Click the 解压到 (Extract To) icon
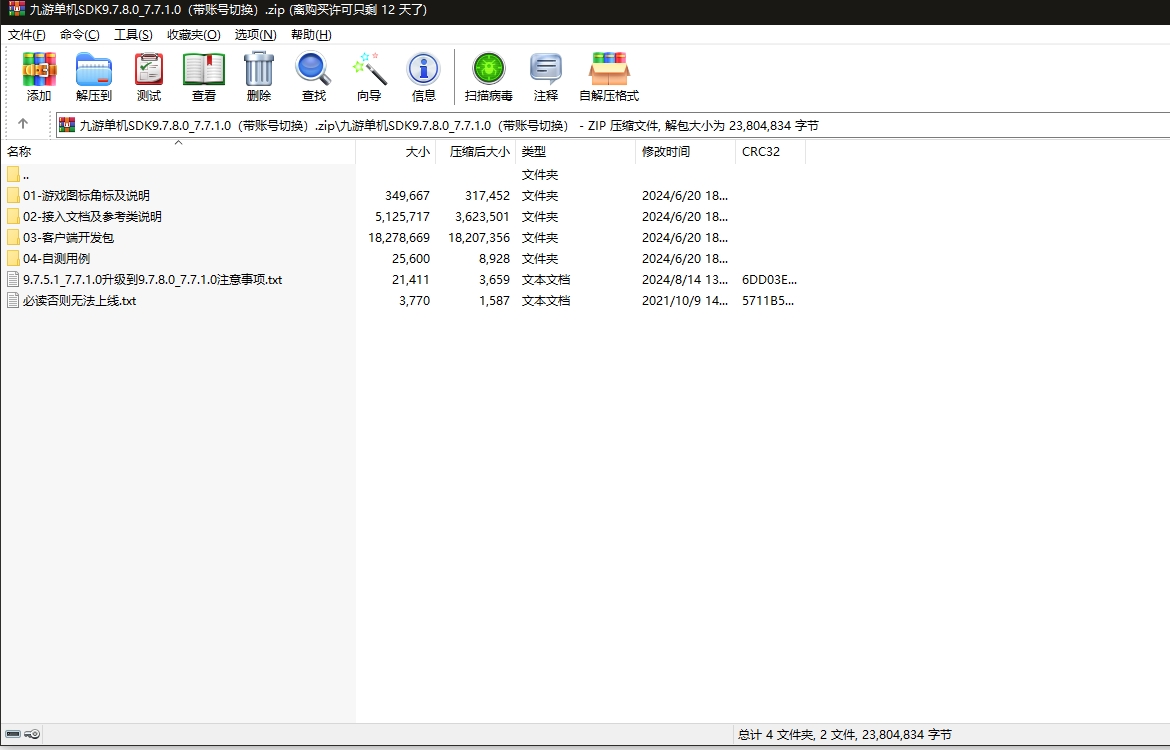Screen dimensions: 1170x750 click(94, 76)
